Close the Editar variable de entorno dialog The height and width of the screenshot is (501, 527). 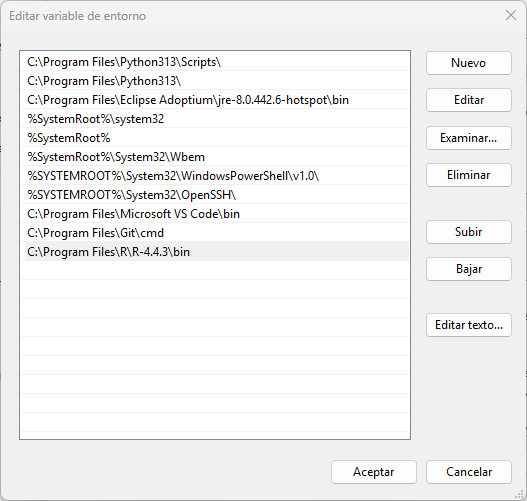(x=511, y=15)
